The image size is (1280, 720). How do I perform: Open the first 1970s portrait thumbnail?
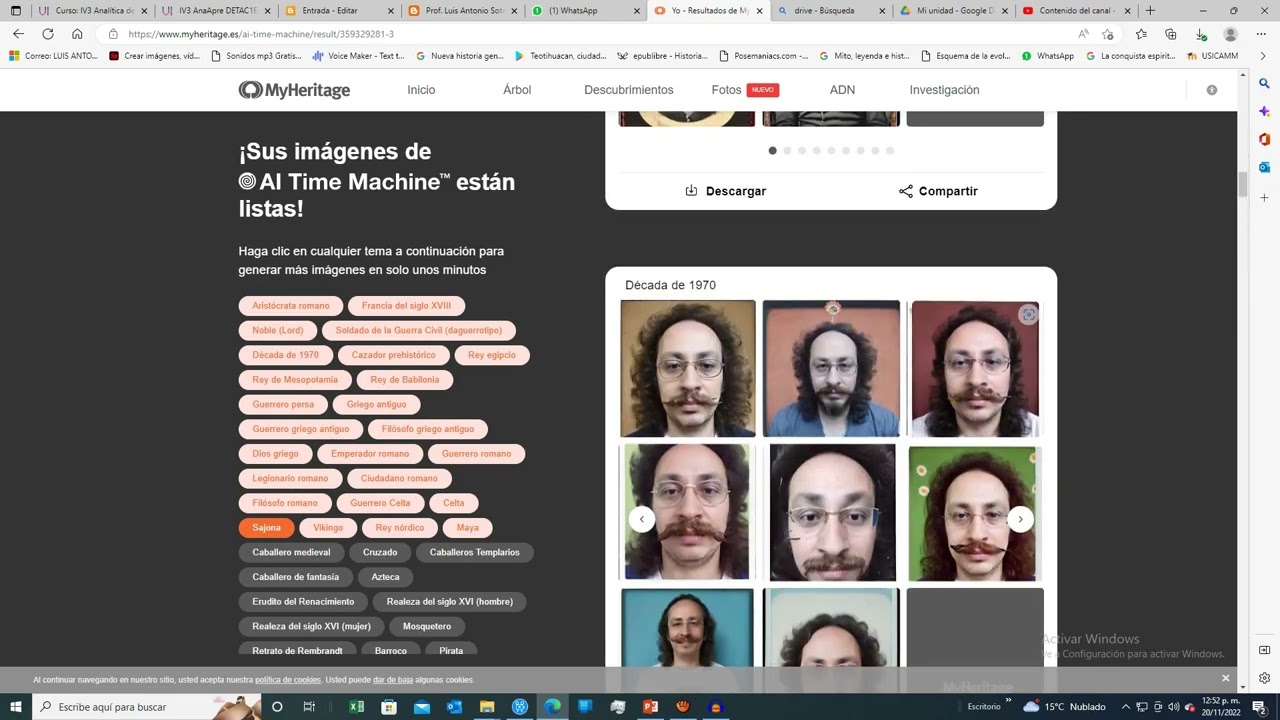pyautogui.click(x=688, y=369)
